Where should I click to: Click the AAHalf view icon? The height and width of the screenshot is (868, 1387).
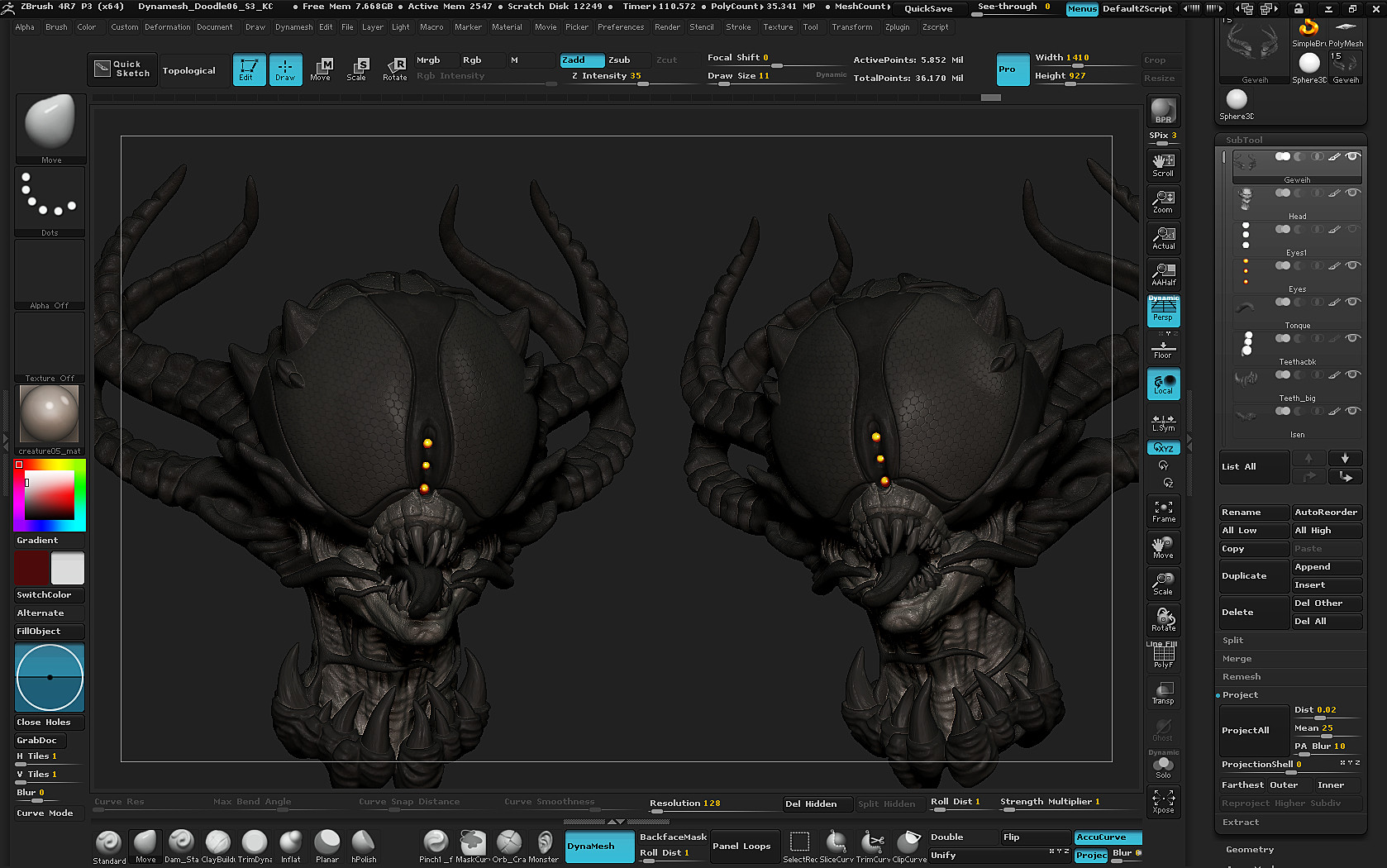(1163, 274)
